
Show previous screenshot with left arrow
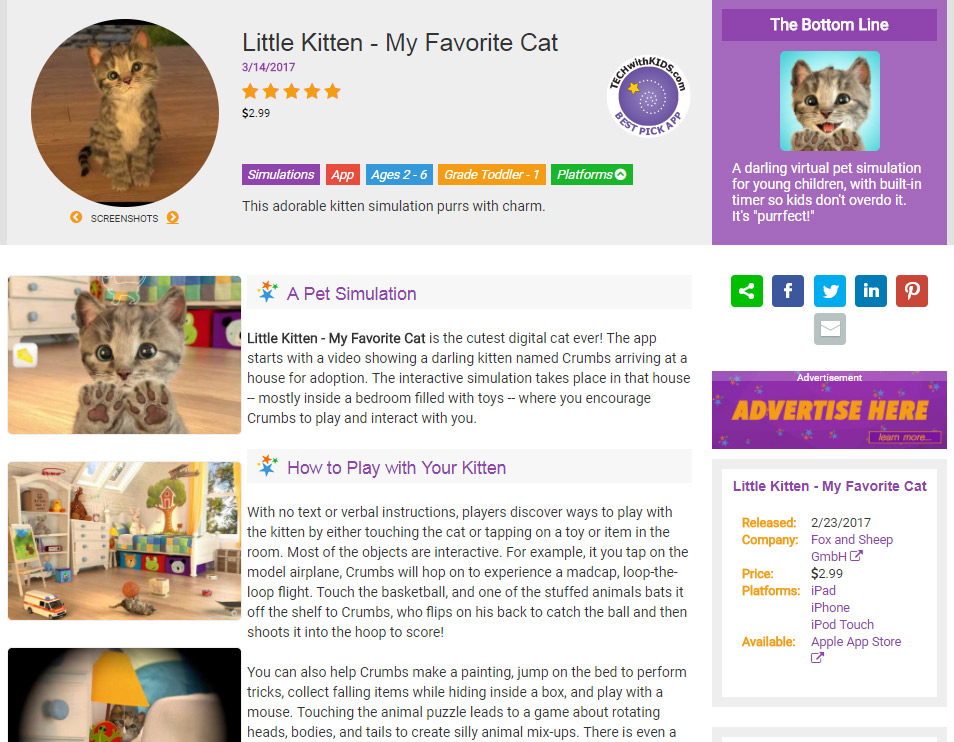(76, 217)
